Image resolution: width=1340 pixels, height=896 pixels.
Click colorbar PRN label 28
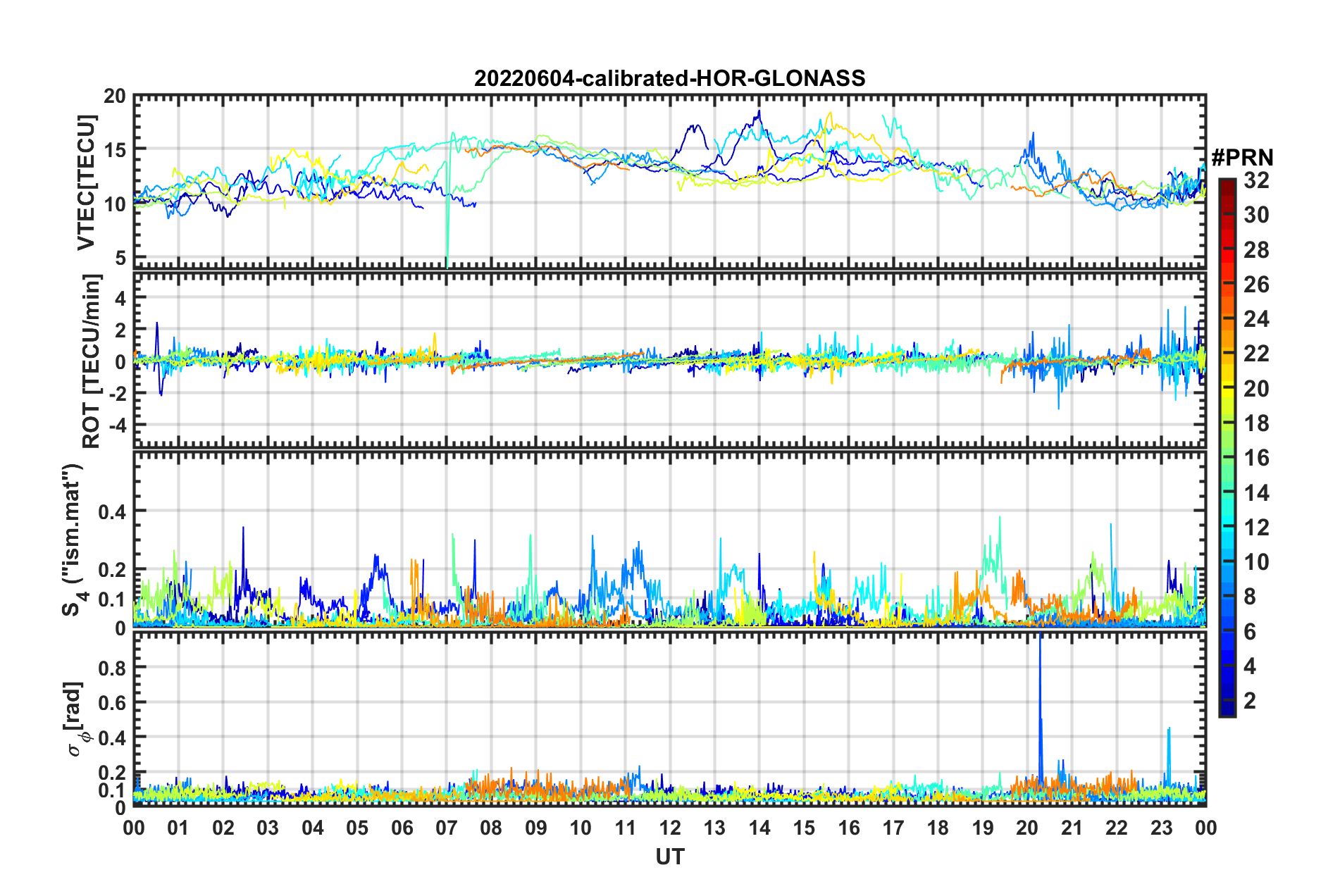point(1255,250)
